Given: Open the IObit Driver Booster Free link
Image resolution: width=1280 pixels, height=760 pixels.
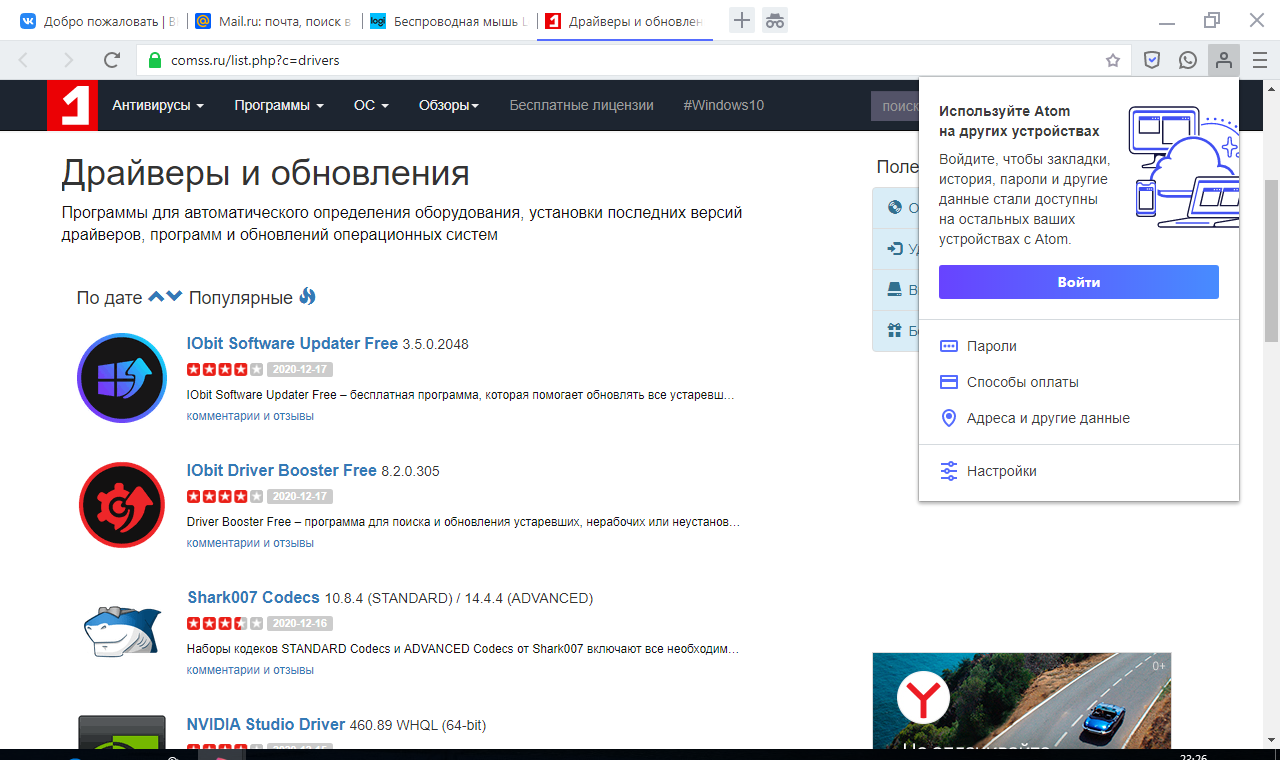Looking at the screenshot, I should 282,470.
